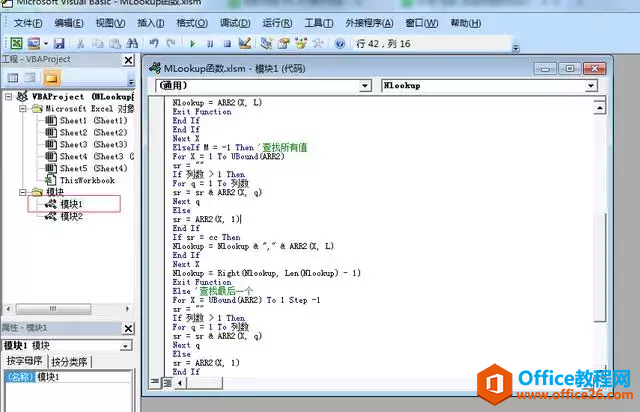Image resolution: width=640 pixels, height=412 pixels.
Task: Collapse the VBAProject tree node
Action: pos(9,97)
